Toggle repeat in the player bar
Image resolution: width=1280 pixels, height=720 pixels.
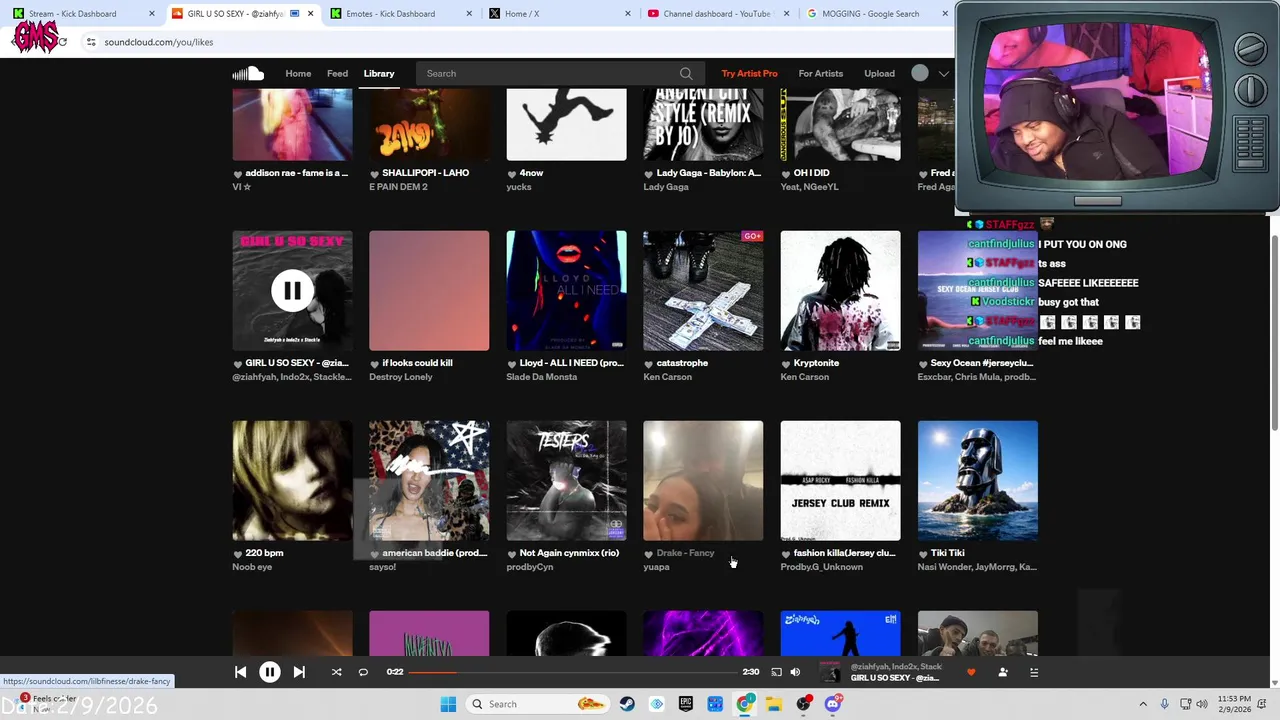[x=363, y=672]
